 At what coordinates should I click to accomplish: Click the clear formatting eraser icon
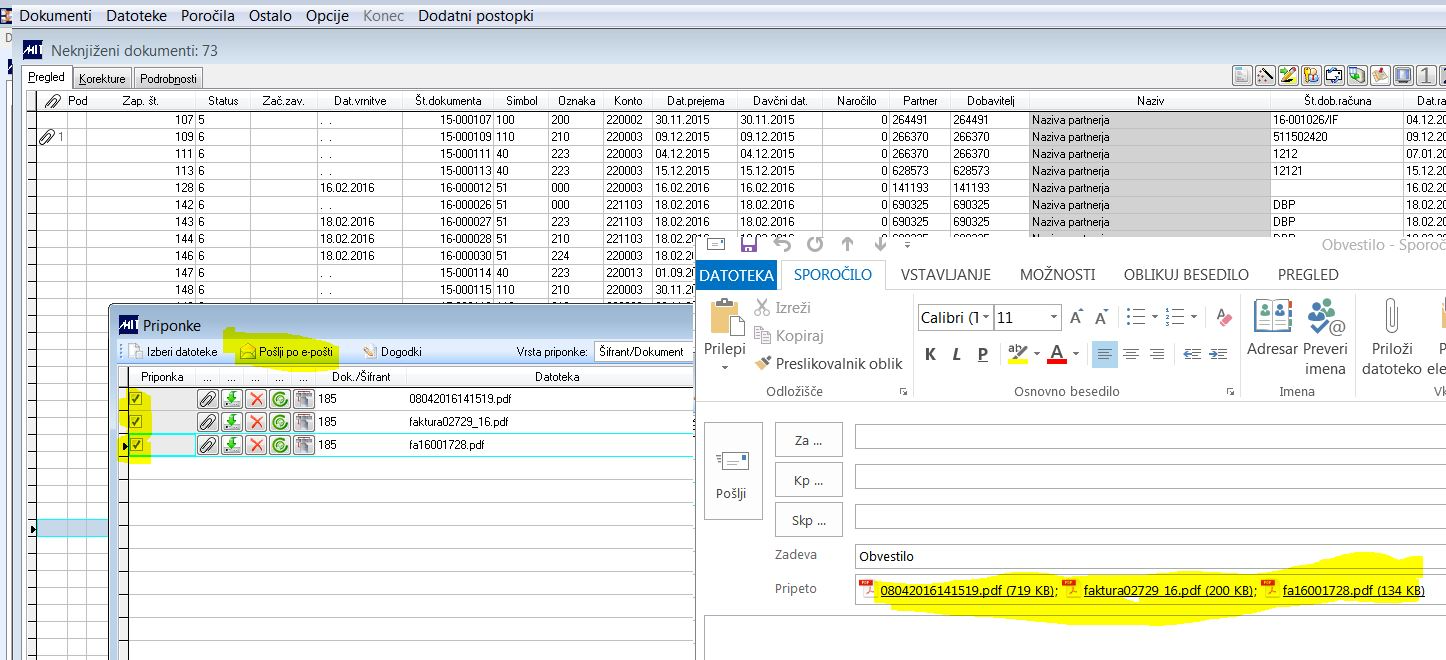[x=1224, y=318]
